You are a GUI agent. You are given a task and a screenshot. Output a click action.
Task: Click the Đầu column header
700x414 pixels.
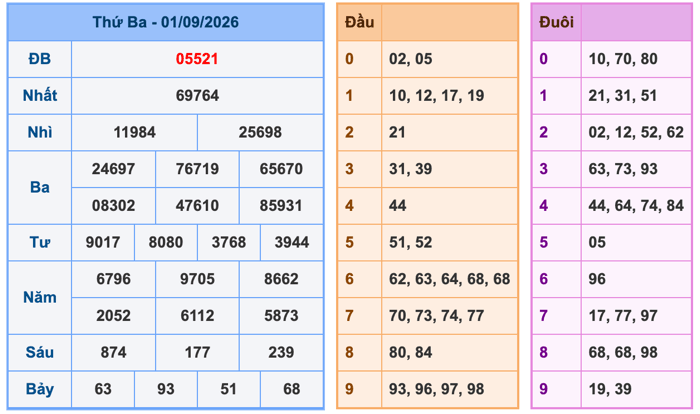pyautogui.click(x=359, y=22)
